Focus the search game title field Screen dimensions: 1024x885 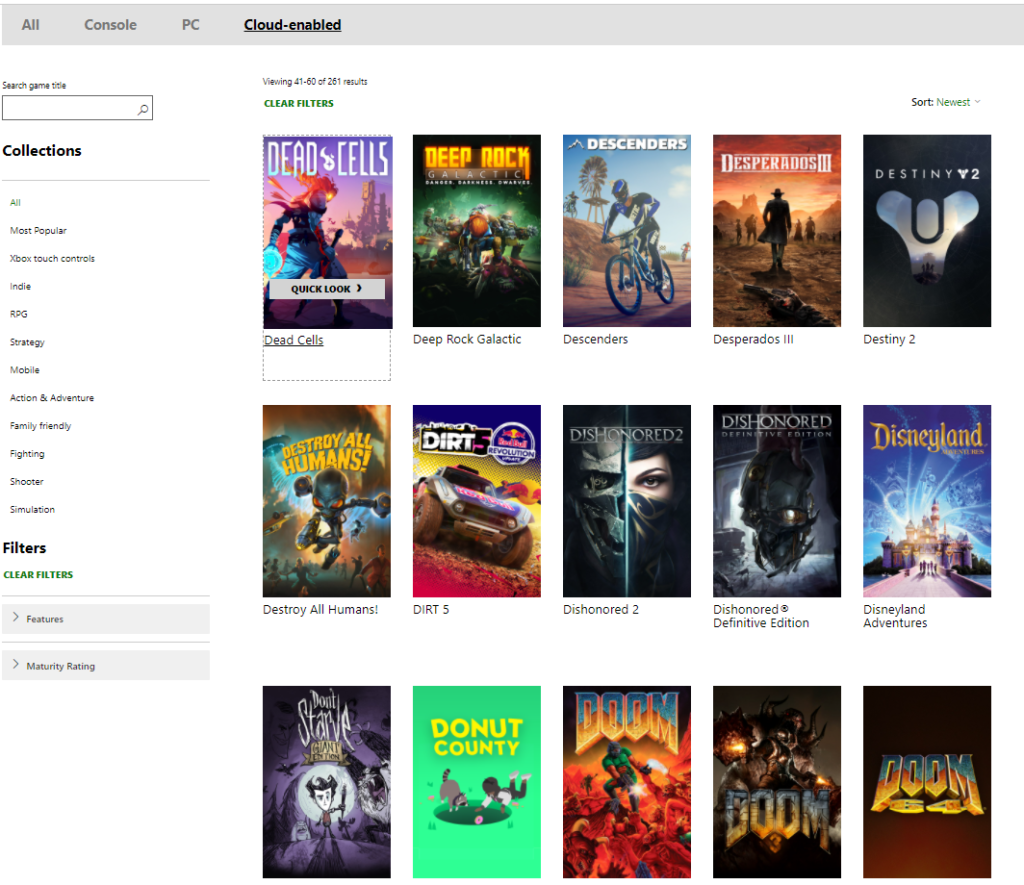(x=68, y=109)
